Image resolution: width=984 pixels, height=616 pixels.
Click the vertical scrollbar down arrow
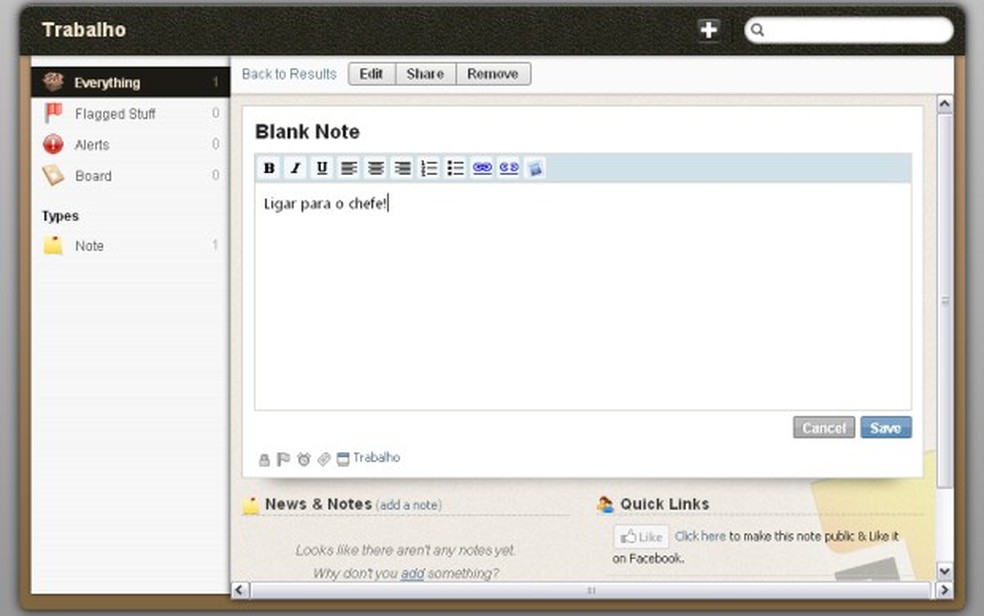click(944, 571)
